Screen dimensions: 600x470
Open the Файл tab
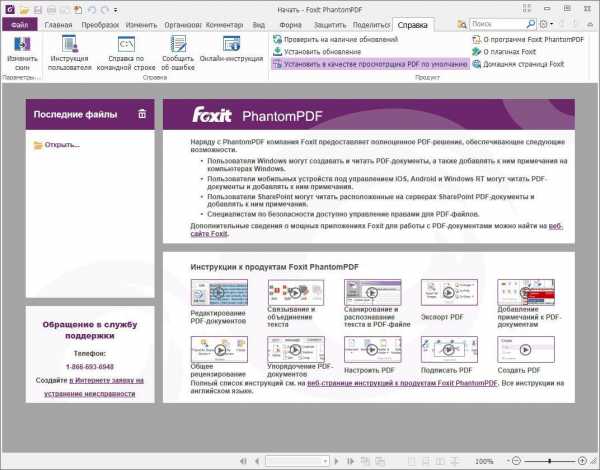click(20, 25)
